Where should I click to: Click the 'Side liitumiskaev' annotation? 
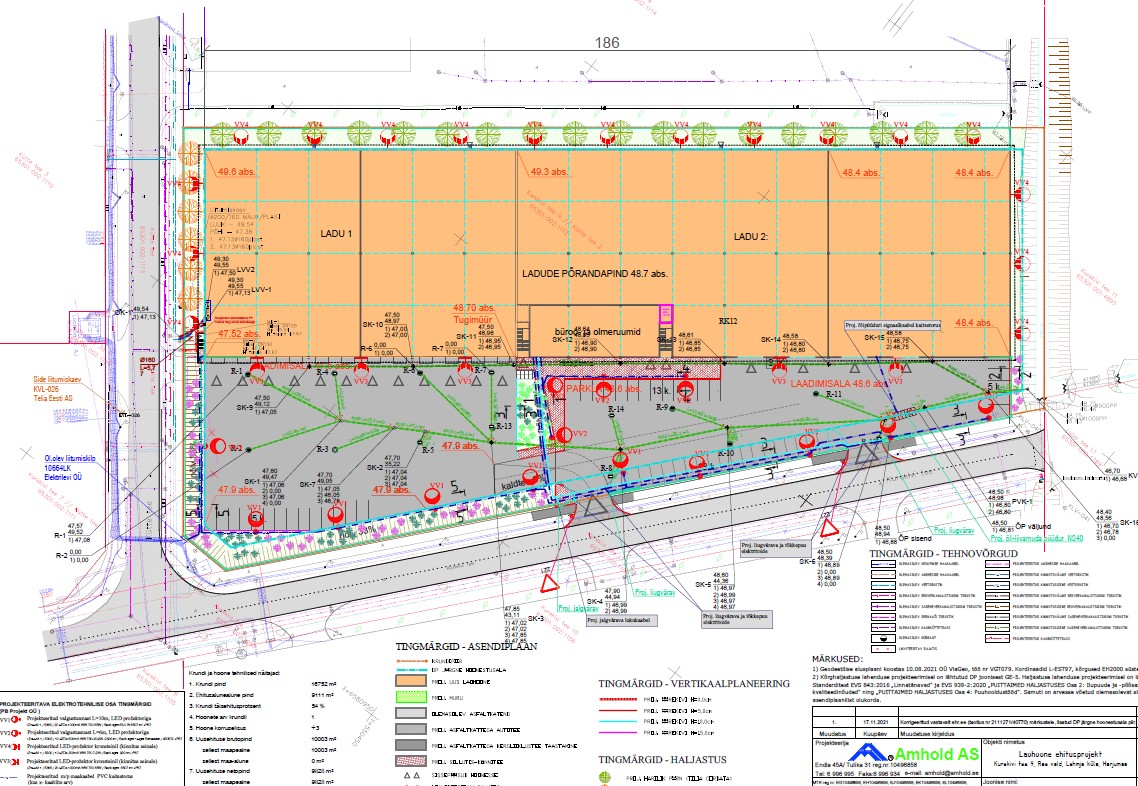click(58, 380)
